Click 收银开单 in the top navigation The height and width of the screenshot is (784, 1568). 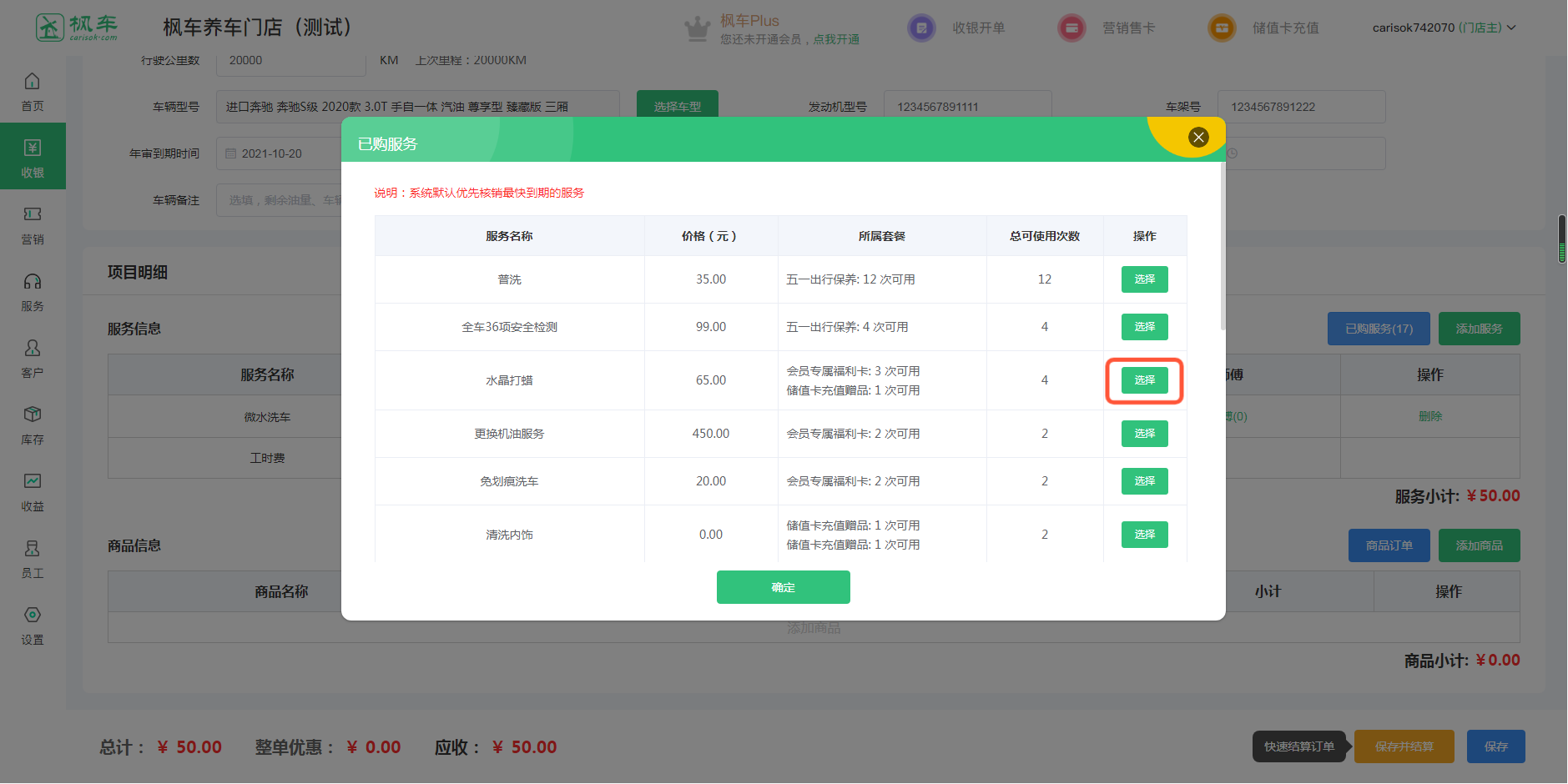(x=958, y=28)
